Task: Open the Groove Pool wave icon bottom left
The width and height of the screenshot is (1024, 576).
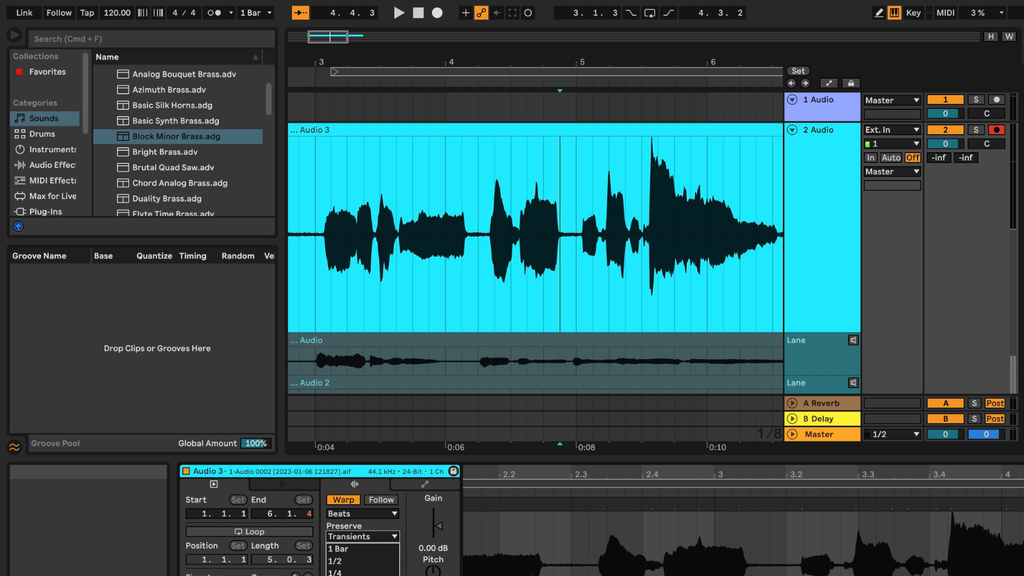Action: coord(13,442)
